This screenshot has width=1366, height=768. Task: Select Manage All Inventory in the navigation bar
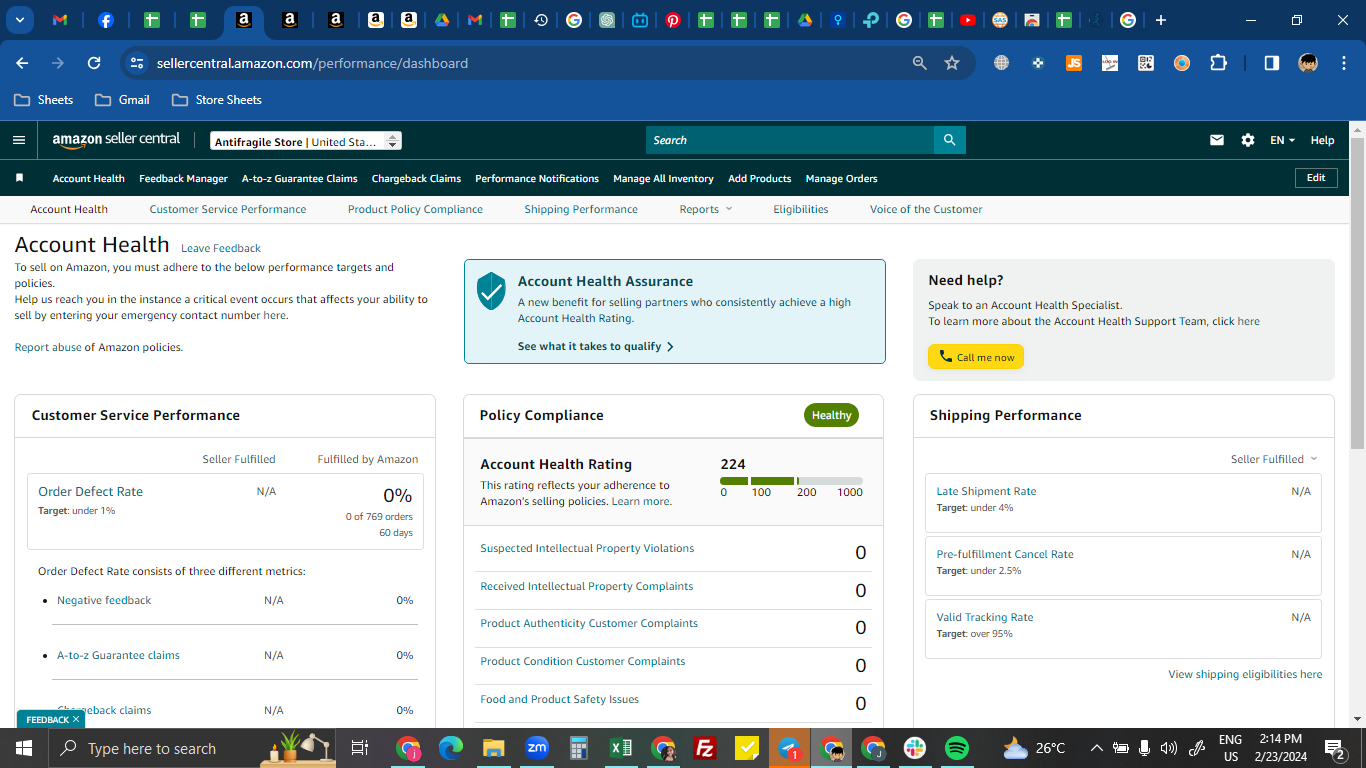663,178
